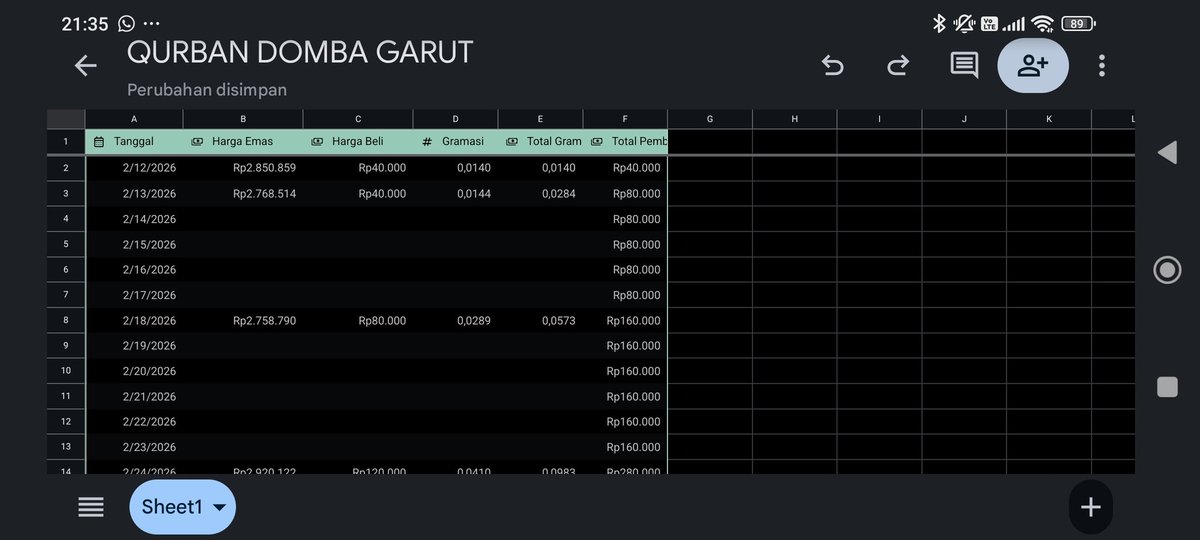This screenshot has height=540, width=1200.
Task: Select column E header
Action: pyautogui.click(x=540, y=119)
